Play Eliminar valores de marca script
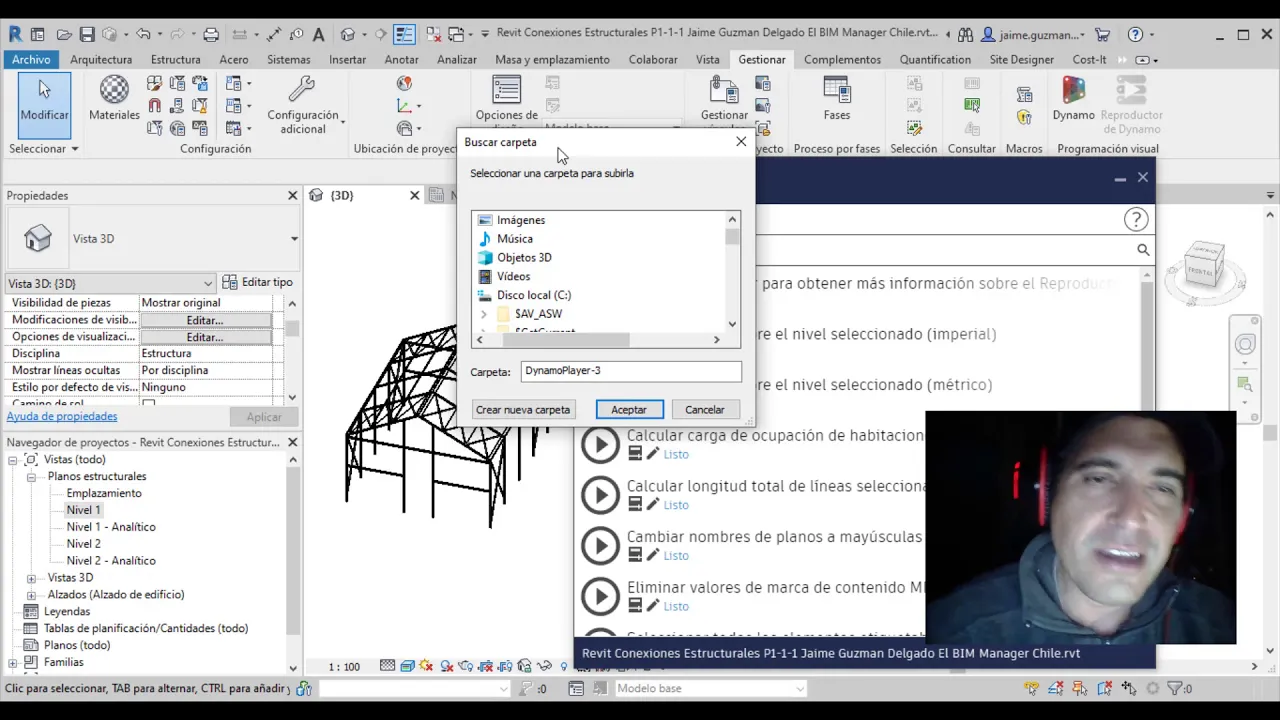The height and width of the screenshot is (720, 1280). (x=601, y=597)
